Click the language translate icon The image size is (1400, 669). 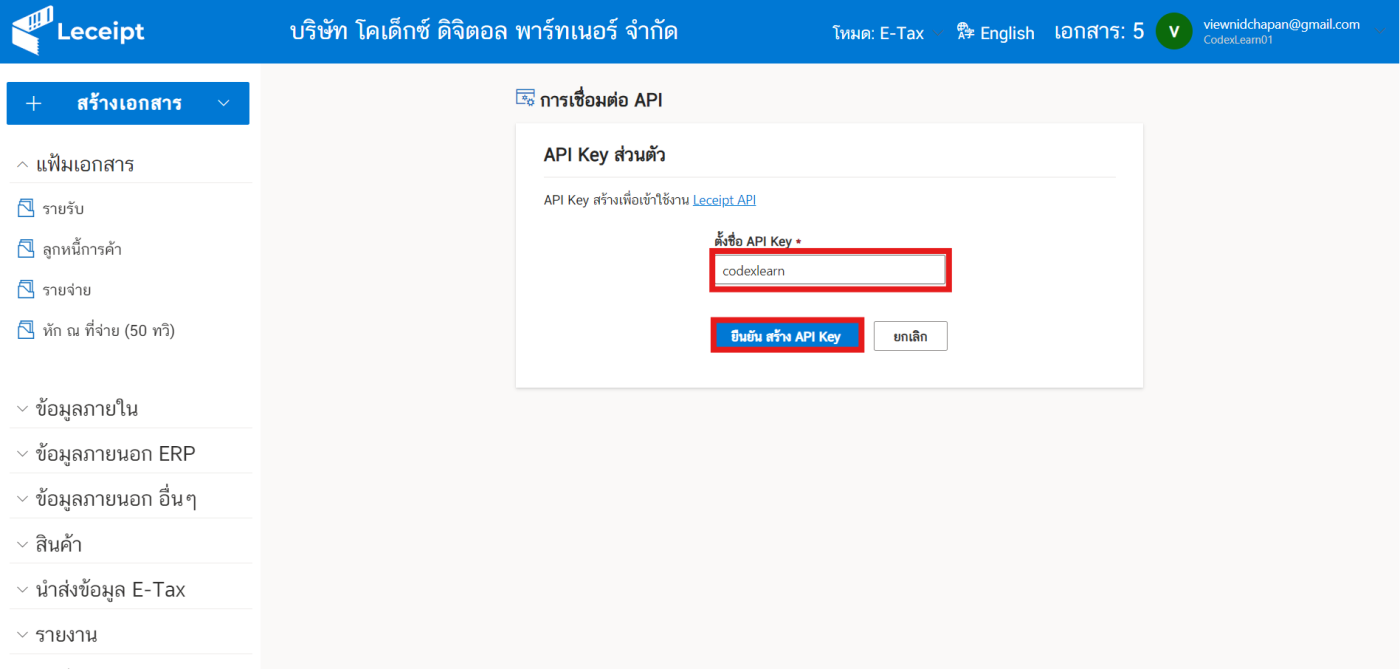[965, 32]
